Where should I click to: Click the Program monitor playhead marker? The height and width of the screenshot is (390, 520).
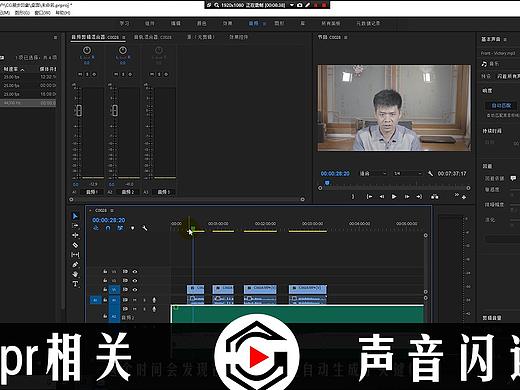(x=327, y=183)
